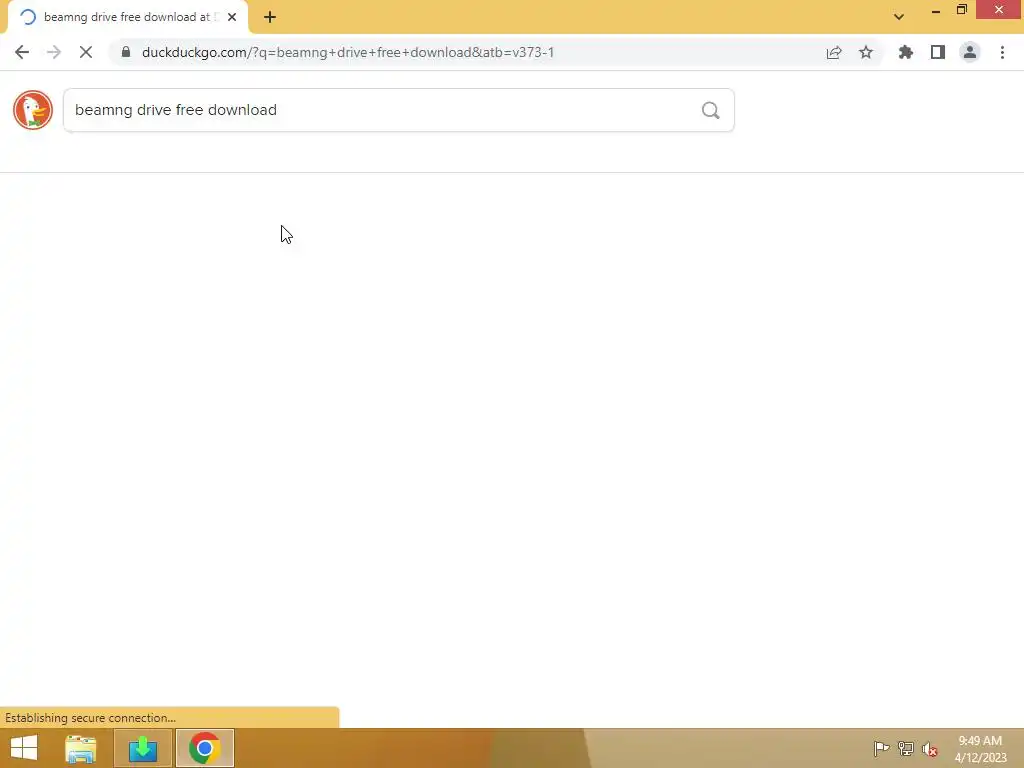Open the Extensions puzzle icon
The image size is (1024, 768).
tap(906, 52)
